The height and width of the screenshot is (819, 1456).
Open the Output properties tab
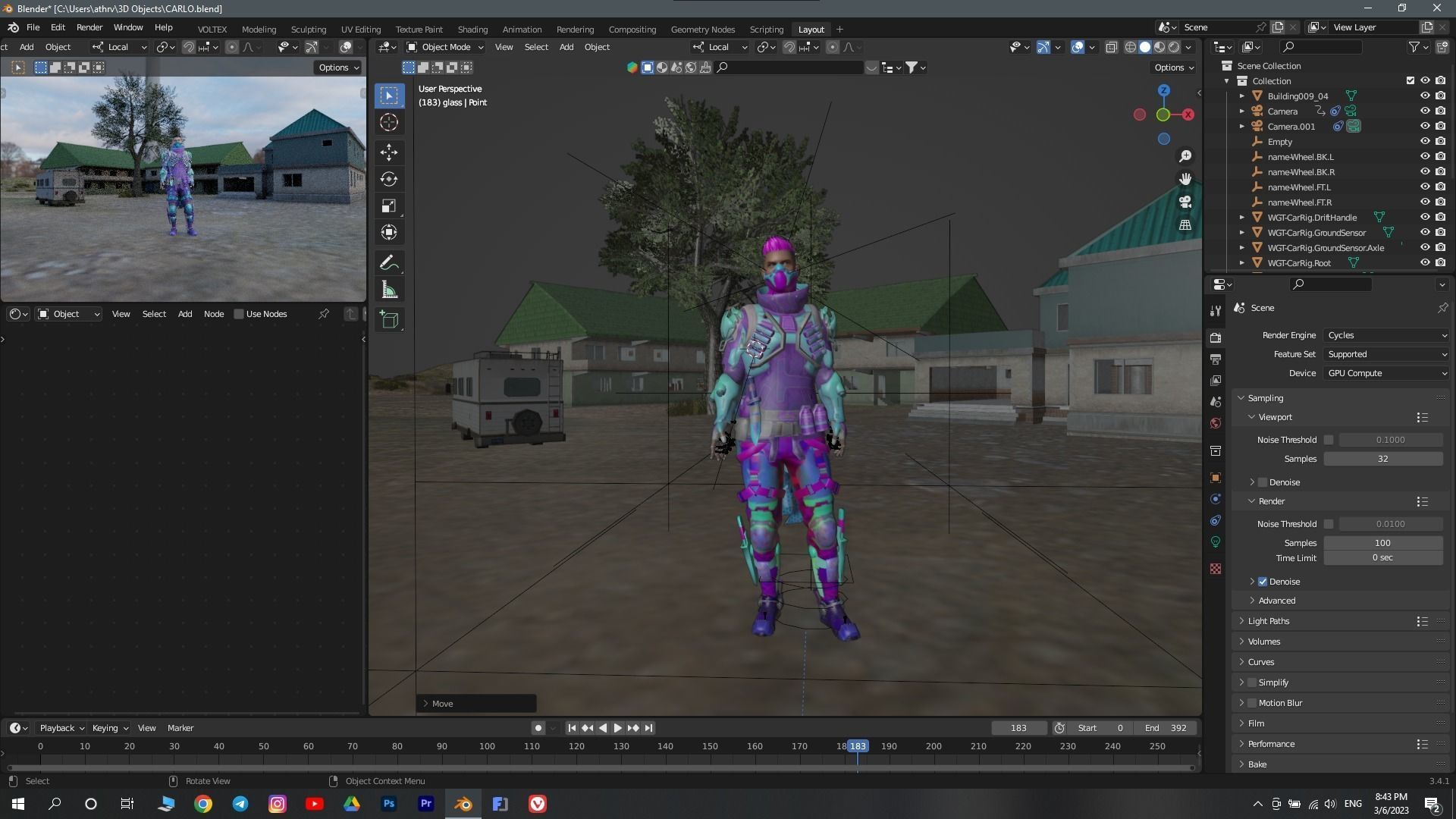coord(1216,359)
